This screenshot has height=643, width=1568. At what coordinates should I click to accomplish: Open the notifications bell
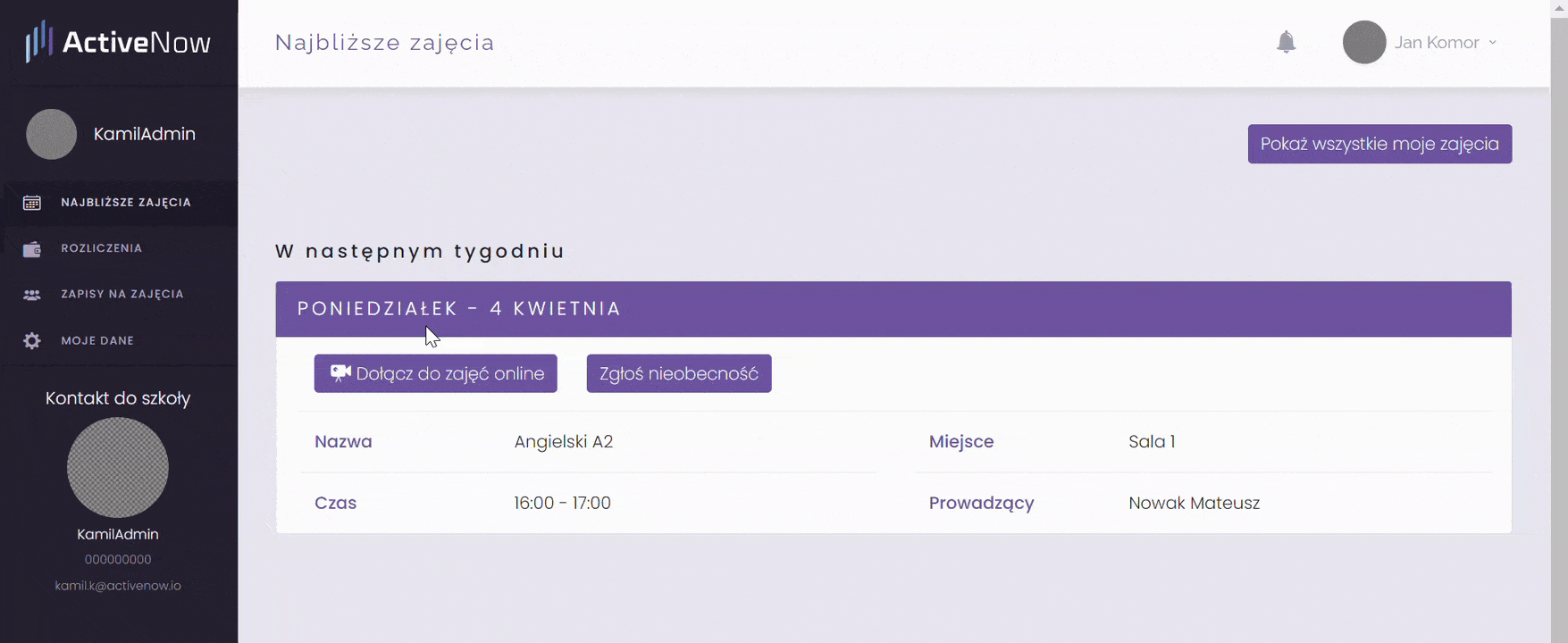[1286, 42]
